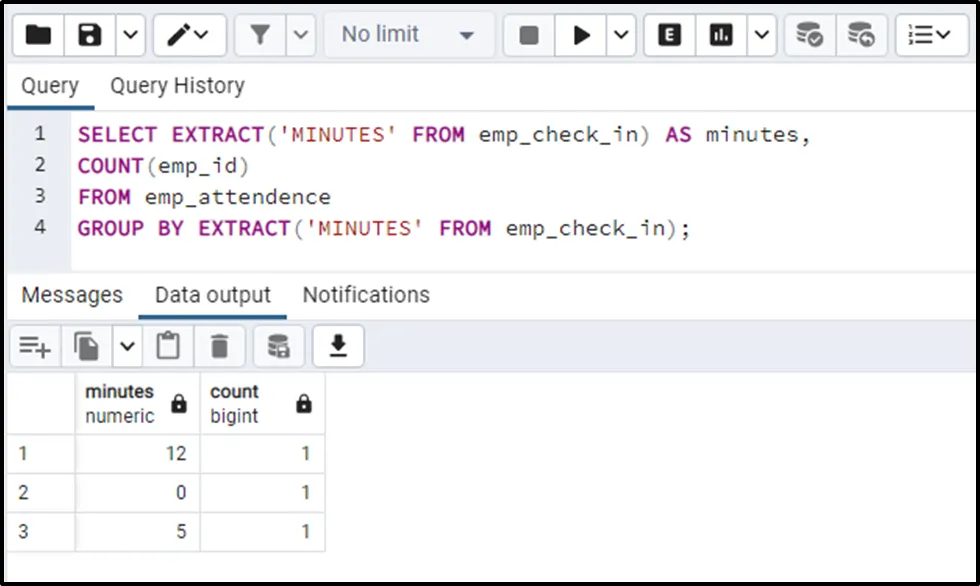Open the Execute options dropdown arrow
Screen dimensions: 980x586
[x=621, y=36]
